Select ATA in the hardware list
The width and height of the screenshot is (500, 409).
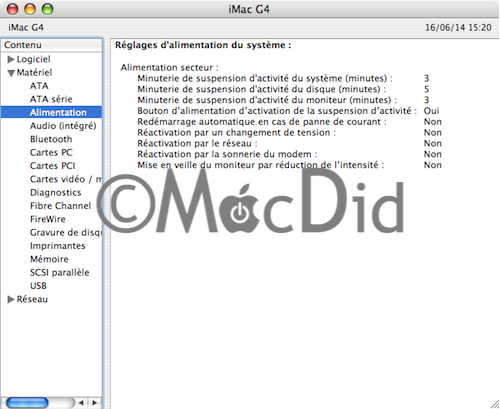[39, 86]
